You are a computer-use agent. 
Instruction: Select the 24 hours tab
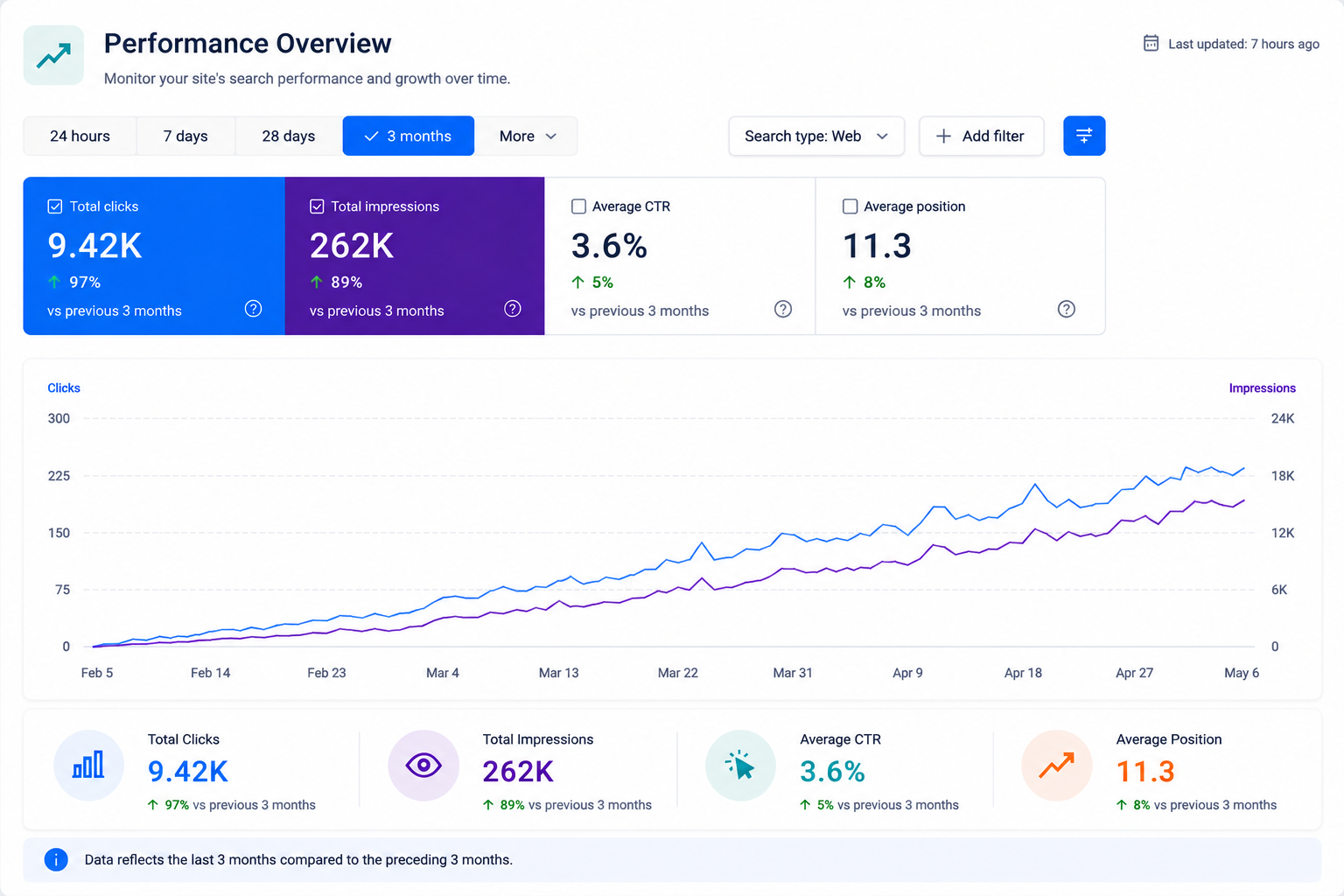tap(80, 136)
